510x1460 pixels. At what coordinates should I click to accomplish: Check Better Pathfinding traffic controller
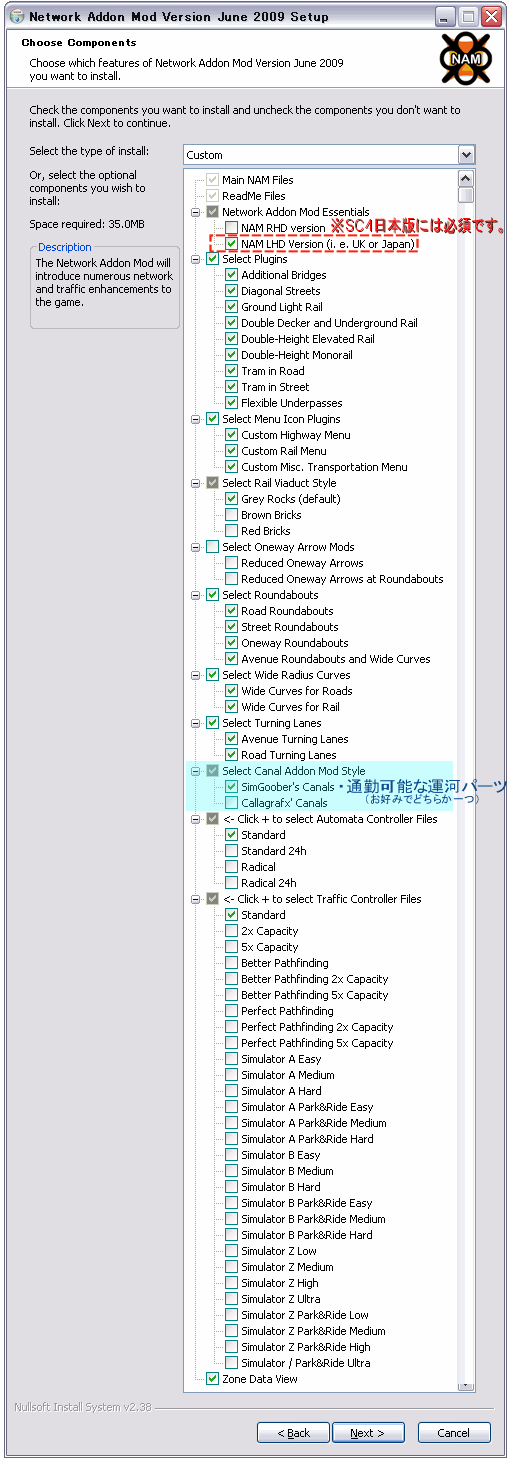232,963
